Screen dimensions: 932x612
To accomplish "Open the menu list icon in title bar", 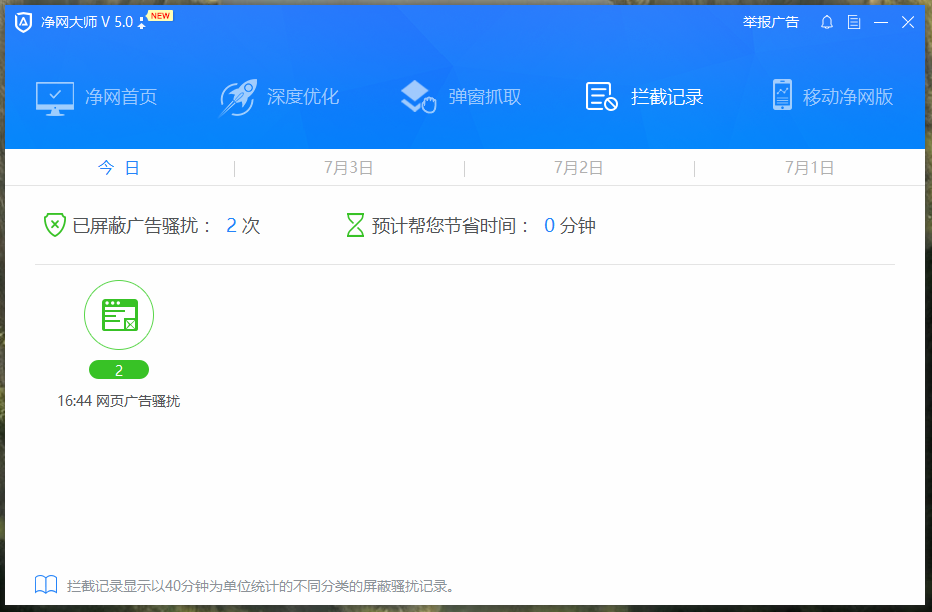I will 854,23.
